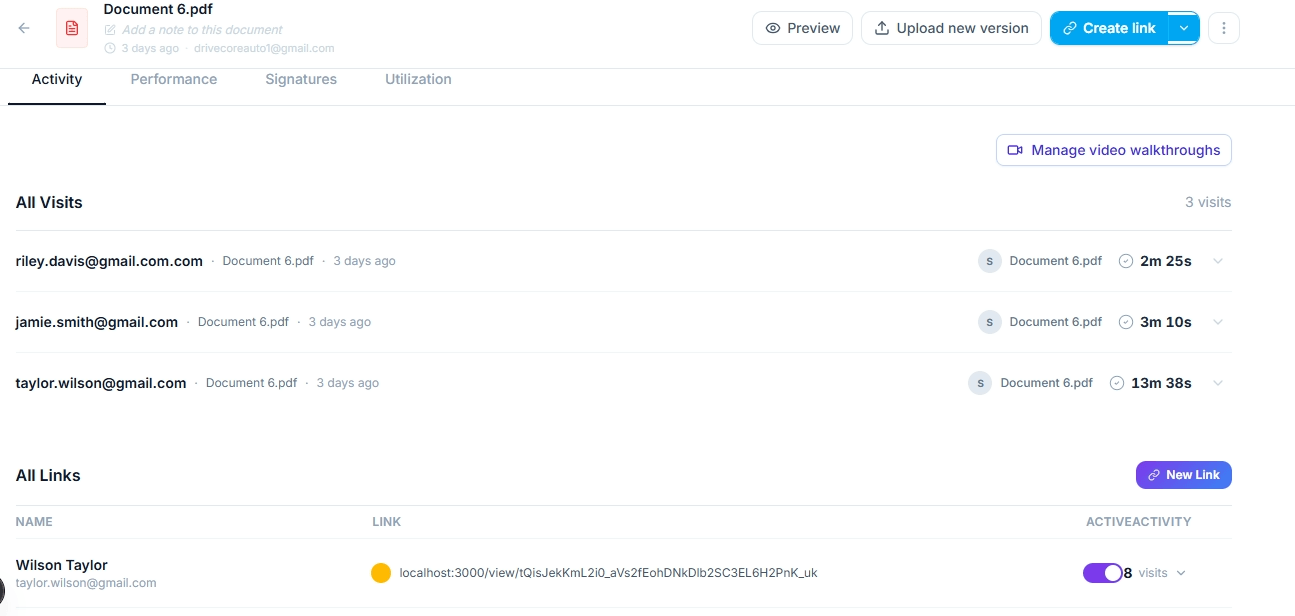Screen dimensions: 1295x616
Task: Expand the 8 visits activity for Wilson Taylor
Action: coord(1181,572)
